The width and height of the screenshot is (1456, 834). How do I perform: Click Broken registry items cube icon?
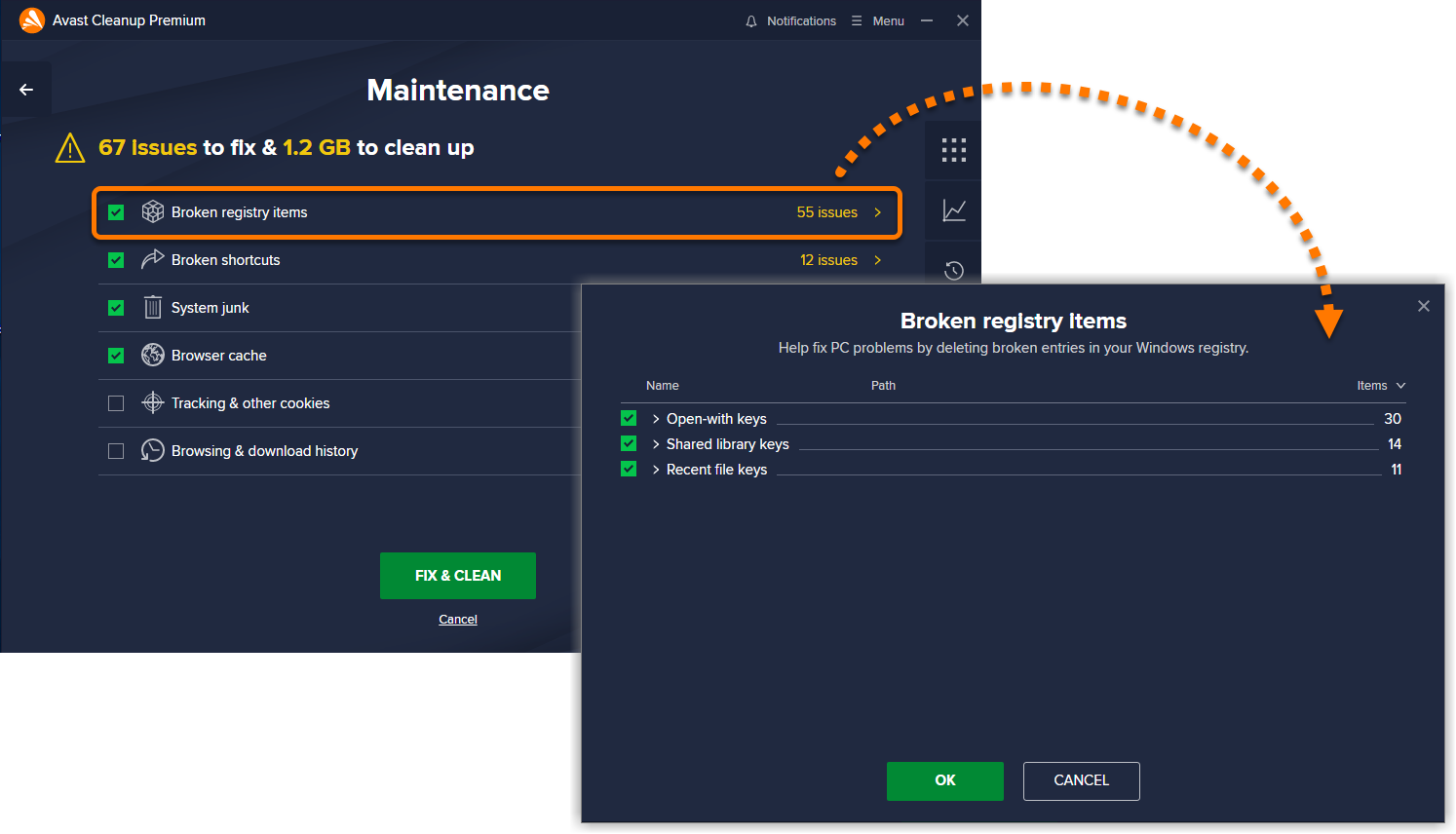click(x=153, y=211)
